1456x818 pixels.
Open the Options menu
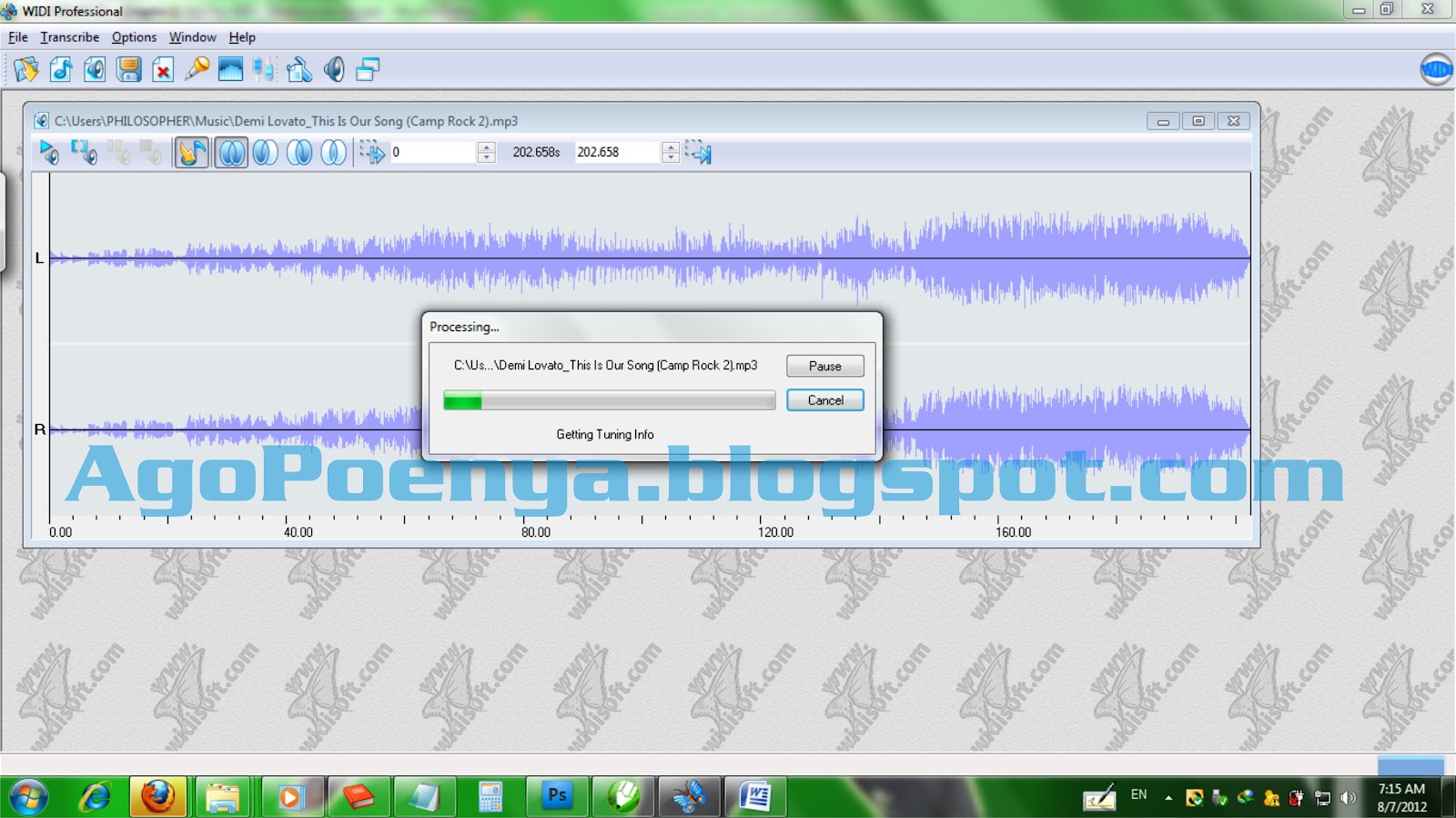pyautogui.click(x=134, y=37)
